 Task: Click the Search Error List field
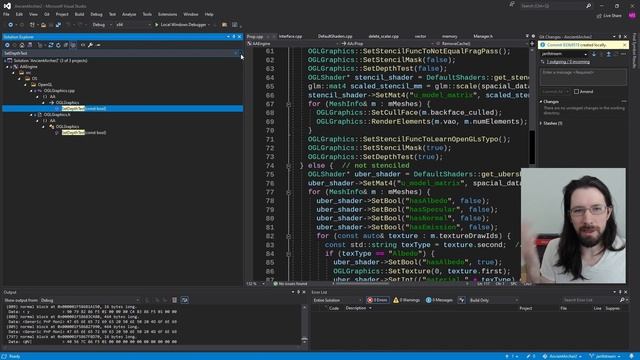tap(590, 300)
